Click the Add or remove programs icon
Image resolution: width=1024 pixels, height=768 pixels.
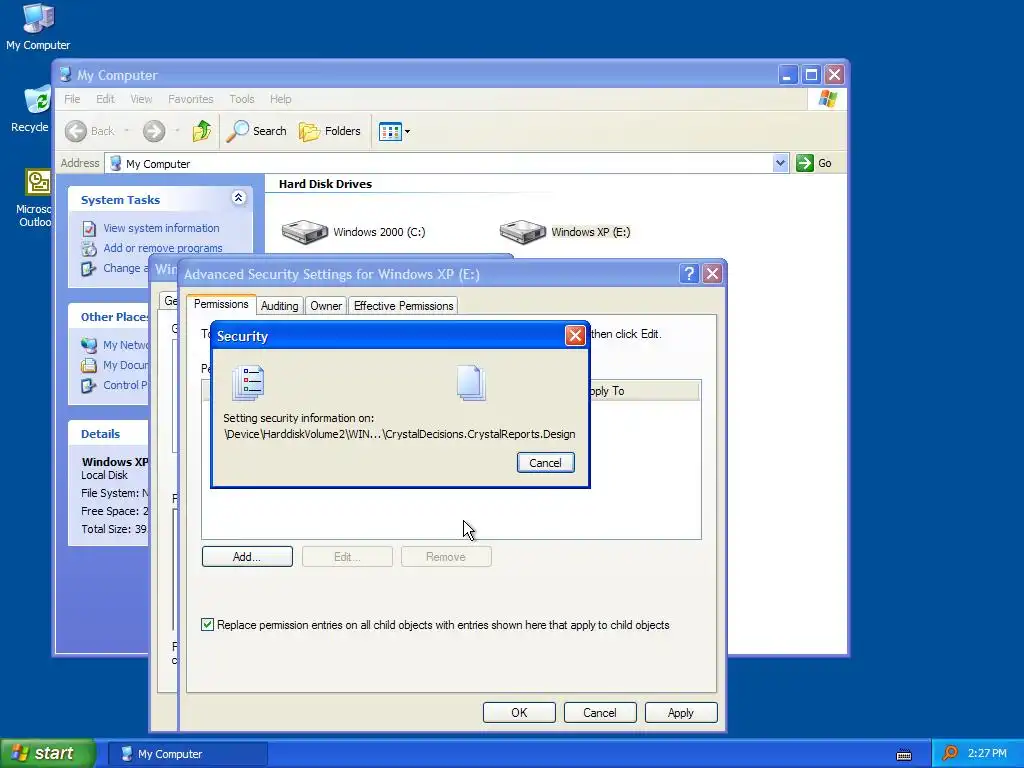click(89, 249)
